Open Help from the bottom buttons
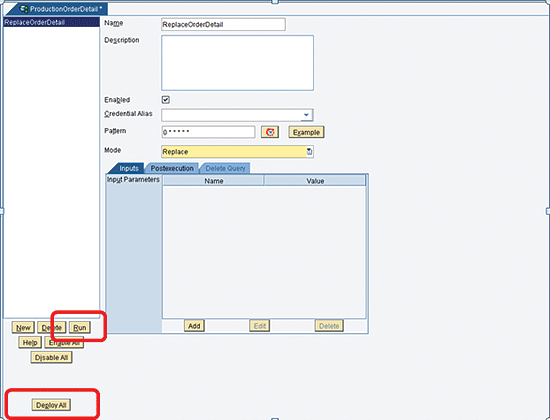Screen dimensions: 550x420 tap(30, 342)
